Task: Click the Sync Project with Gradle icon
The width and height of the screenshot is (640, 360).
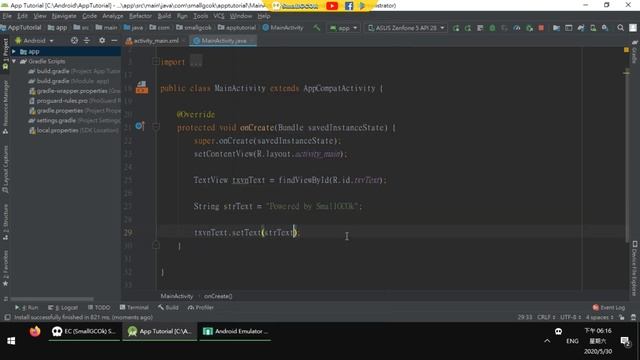Action: tap(580, 28)
